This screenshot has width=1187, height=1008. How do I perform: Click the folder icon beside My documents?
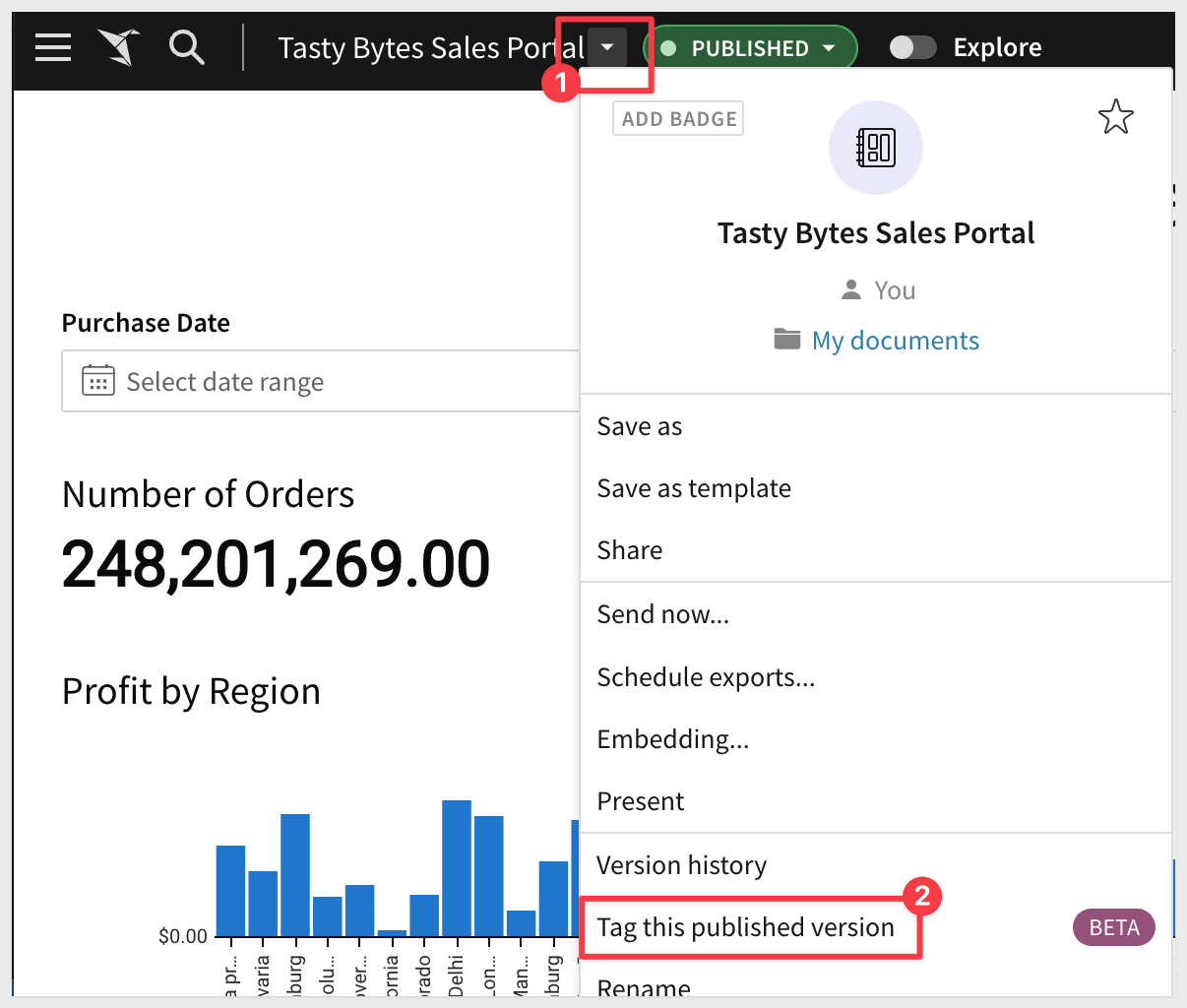tap(786, 340)
